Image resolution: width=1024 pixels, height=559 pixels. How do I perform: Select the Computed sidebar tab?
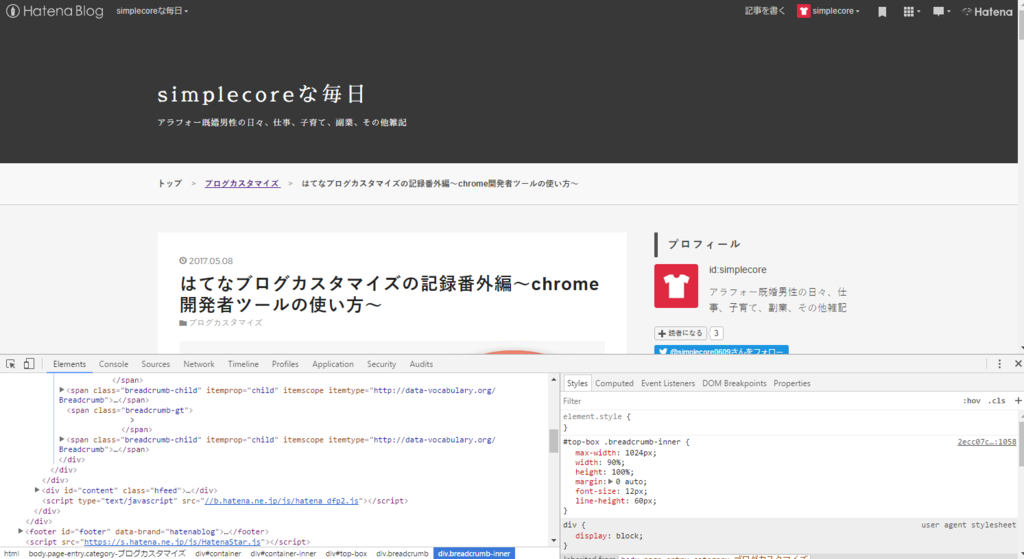point(614,383)
